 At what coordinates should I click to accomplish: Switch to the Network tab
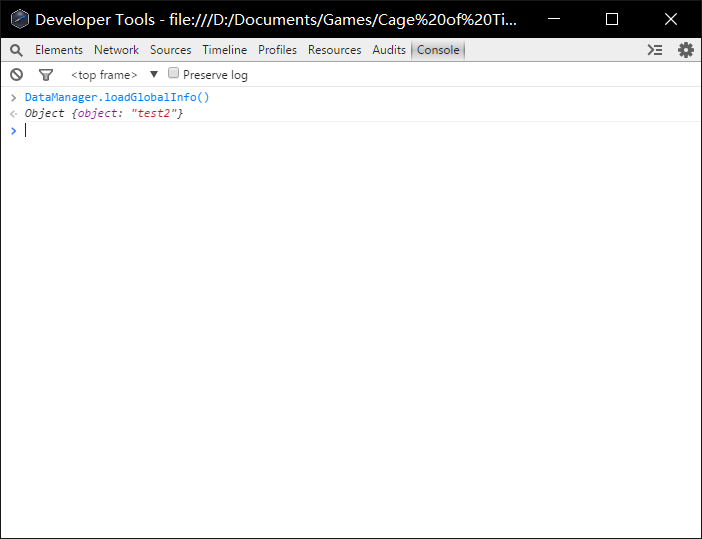click(x=116, y=50)
